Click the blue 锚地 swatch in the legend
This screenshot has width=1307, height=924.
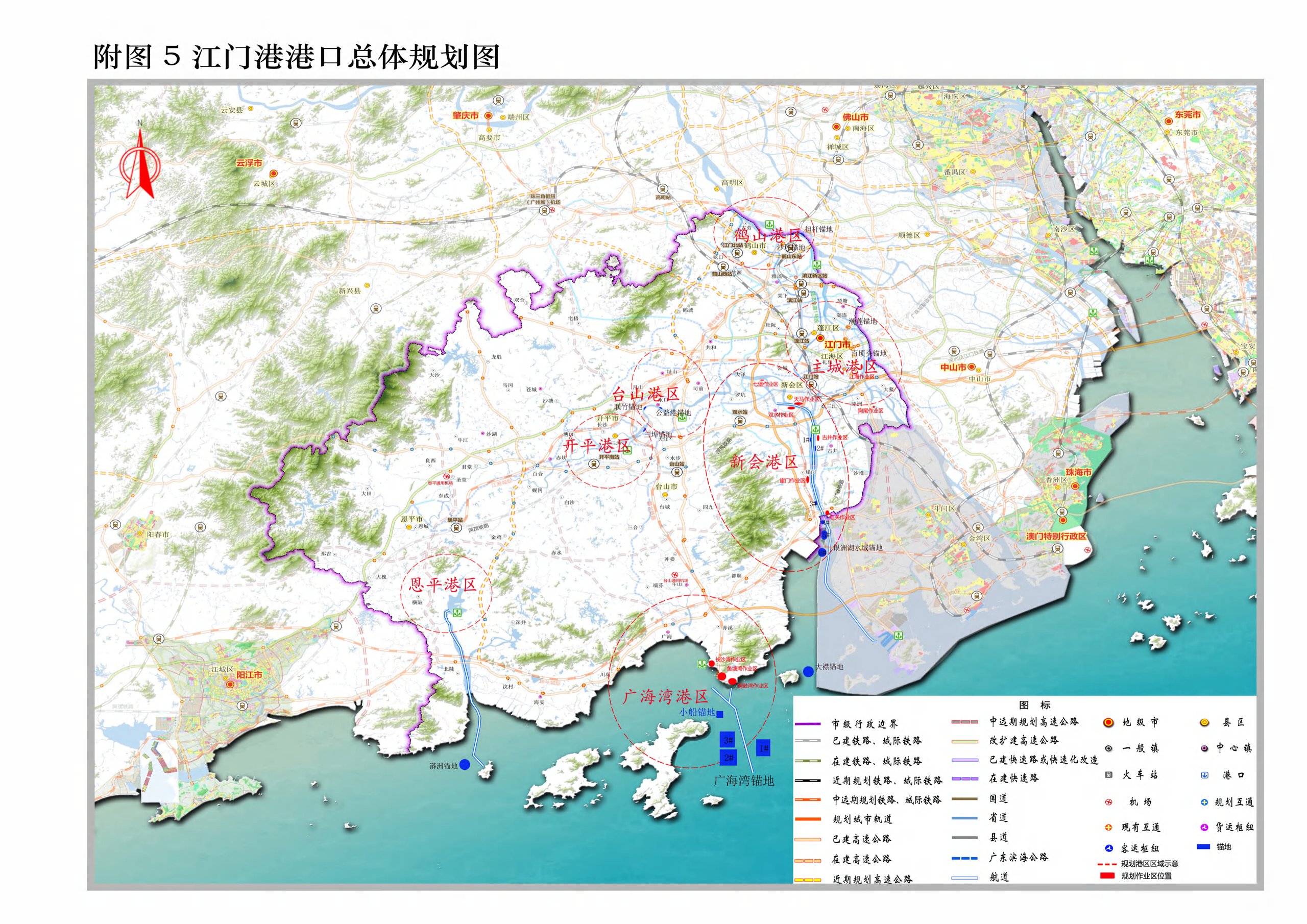pos(1203,846)
